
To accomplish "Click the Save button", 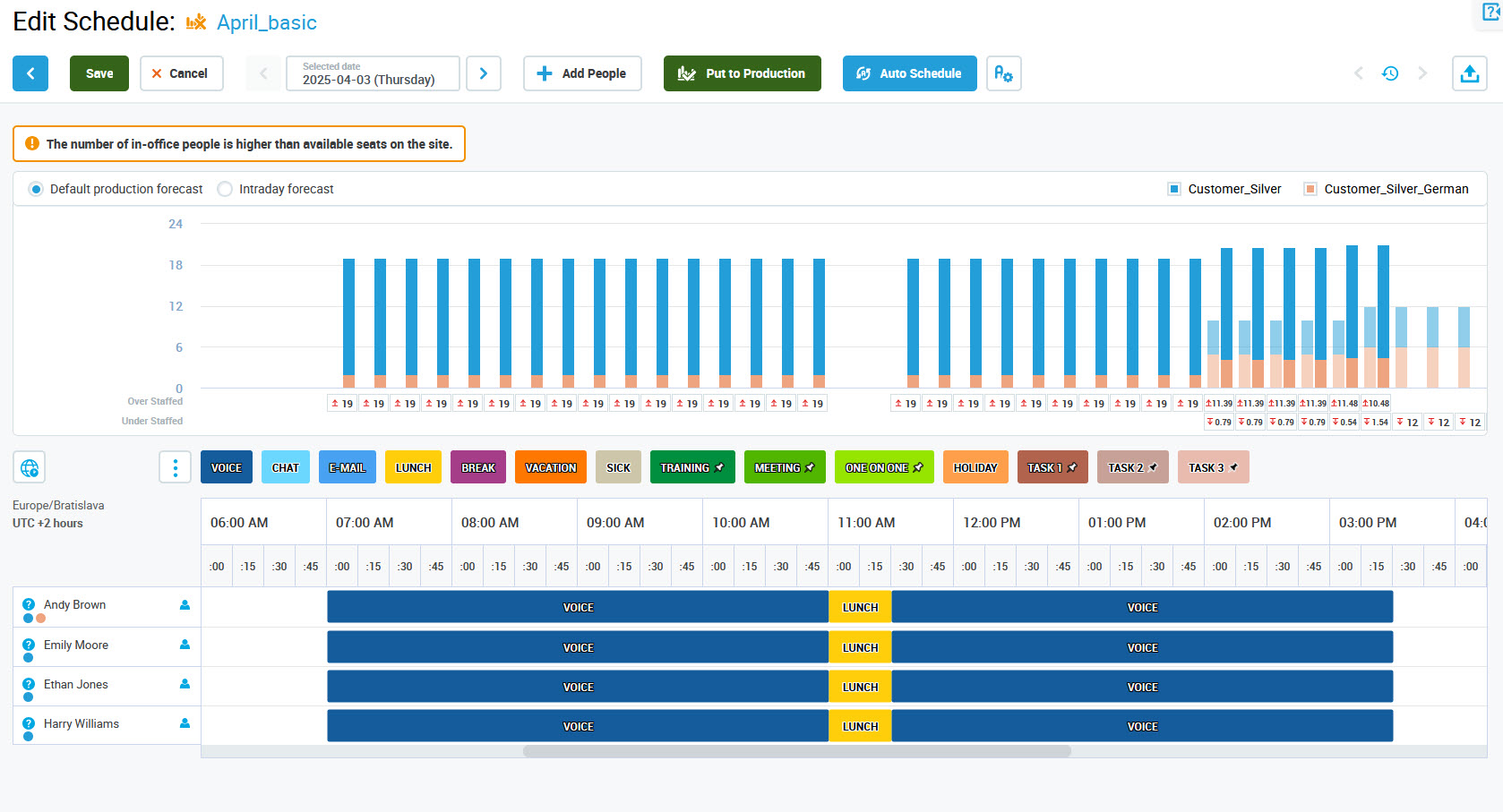I will 99,73.
